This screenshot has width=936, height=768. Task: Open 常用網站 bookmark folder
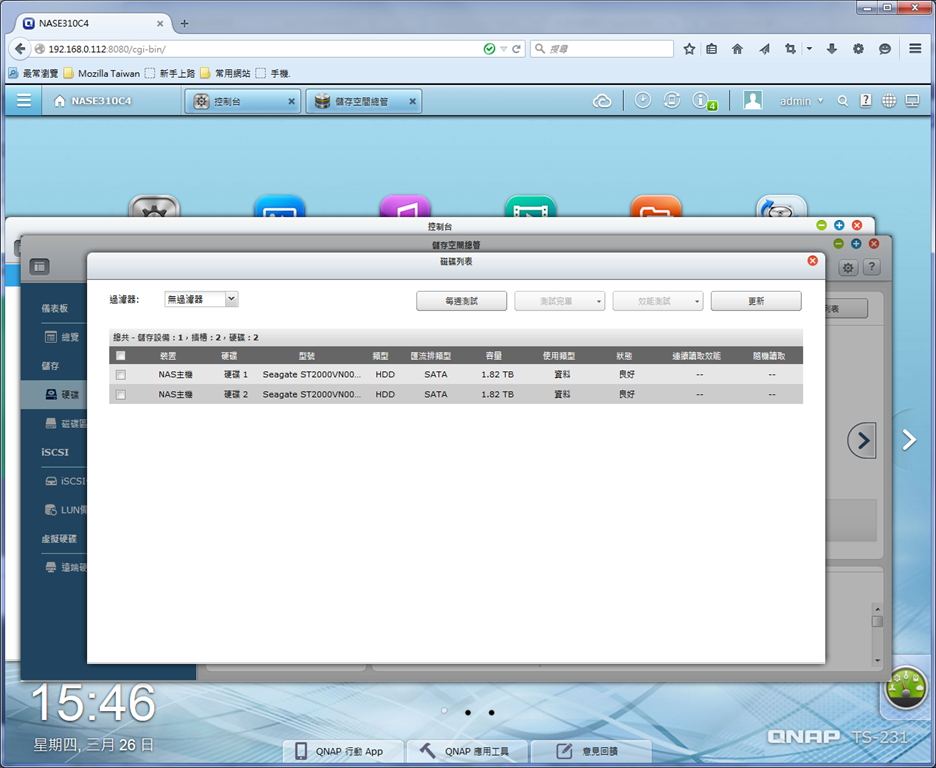226,73
